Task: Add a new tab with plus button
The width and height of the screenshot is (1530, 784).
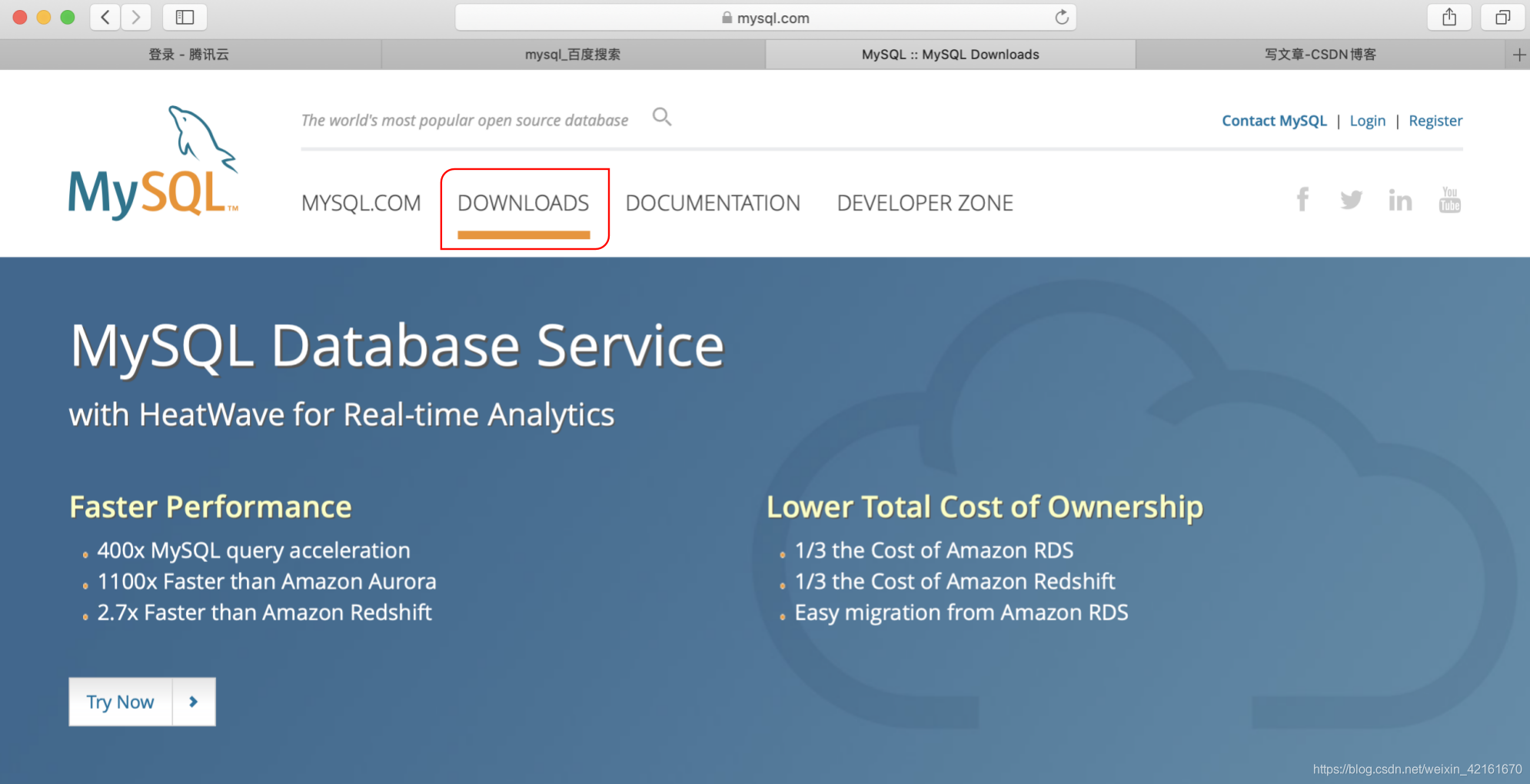Action: (1518, 55)
